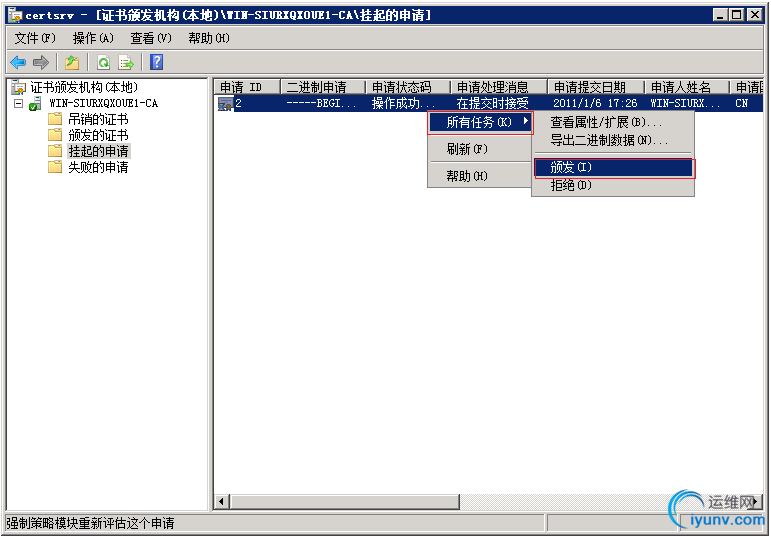Minimize the certsrv window
The image size is (771, 536).
pos(720,15)
